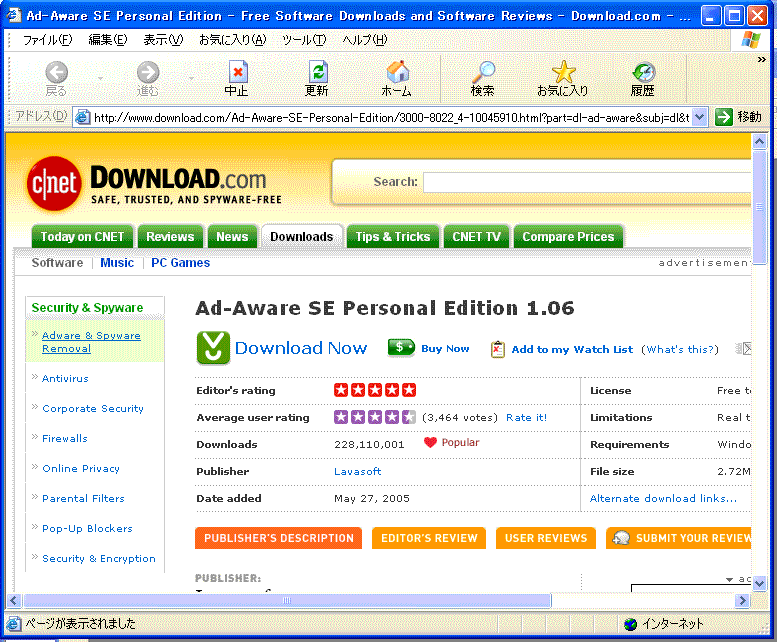Open the 表示(V) menu

pos(163,40)
